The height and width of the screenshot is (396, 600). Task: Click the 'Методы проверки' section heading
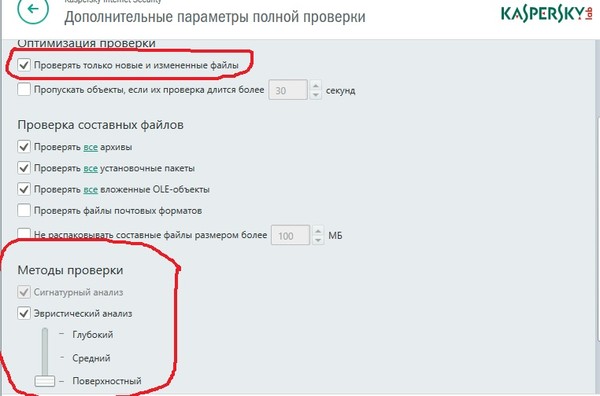[70, 270]
